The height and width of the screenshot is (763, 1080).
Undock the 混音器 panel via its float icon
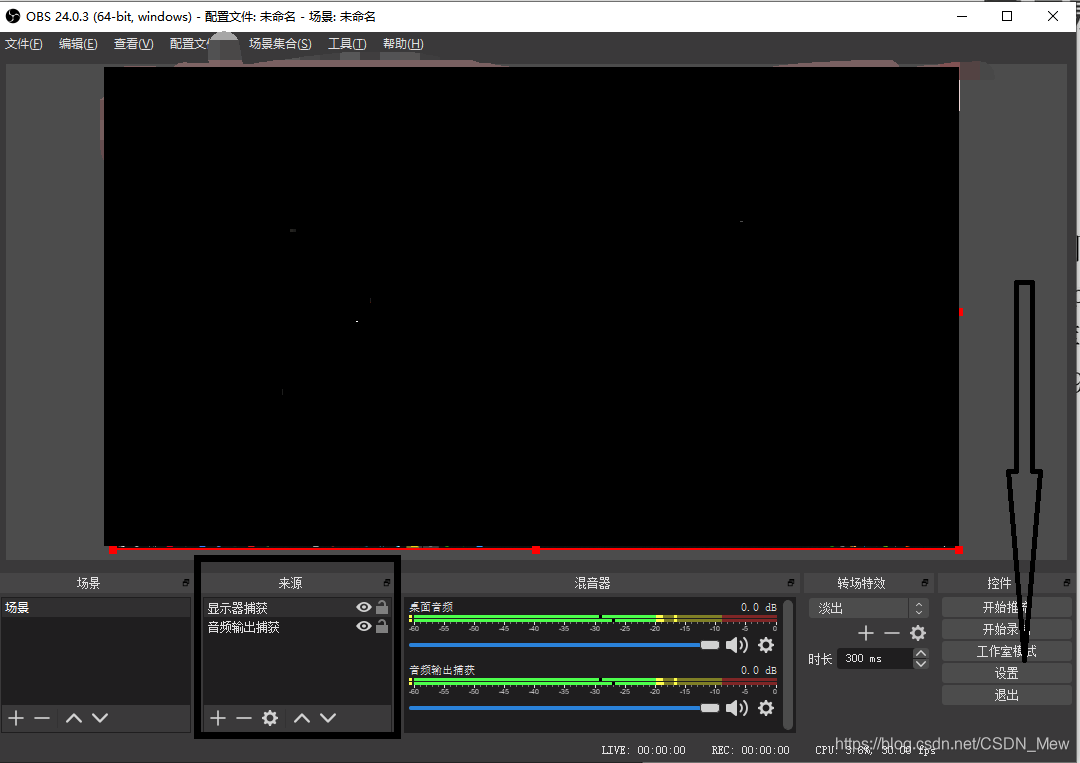point(791,583)
